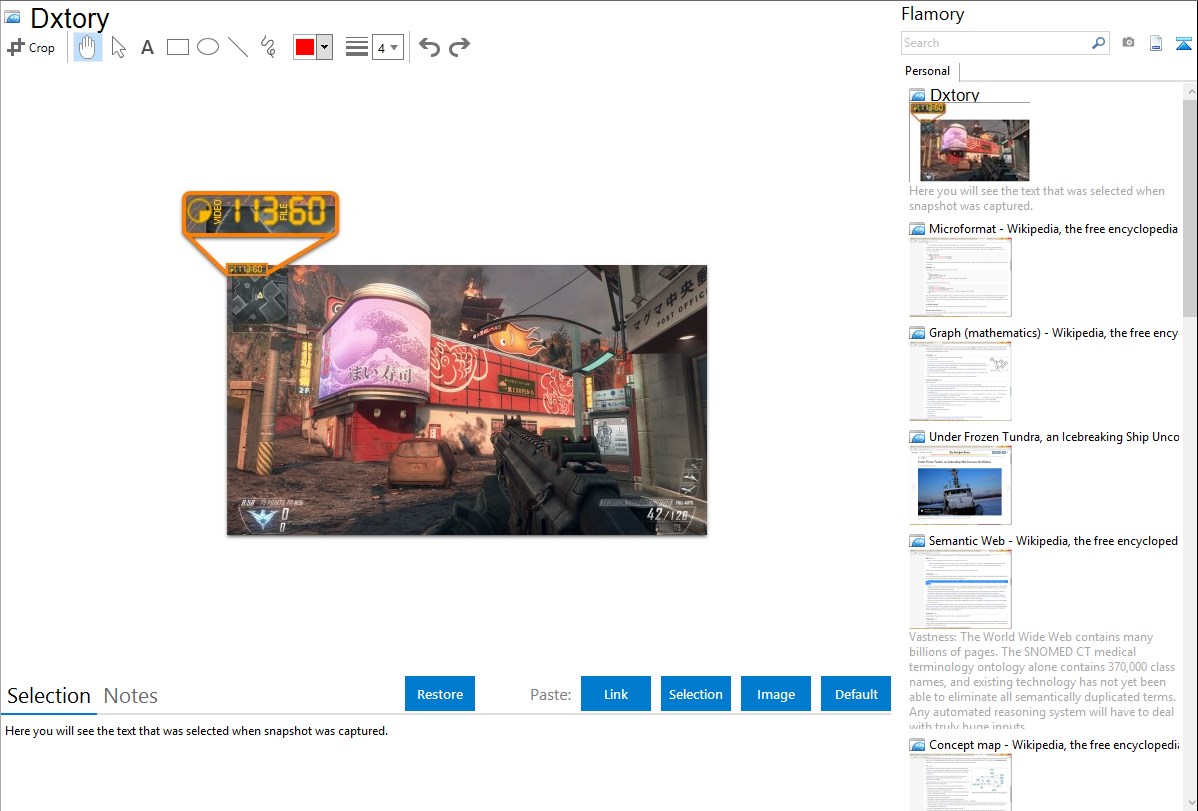This screenshot has width=1198, height=811.
Task: Click the 'Vastness: The World Wide Web' description text
Action: click(x=1042, y=681)
